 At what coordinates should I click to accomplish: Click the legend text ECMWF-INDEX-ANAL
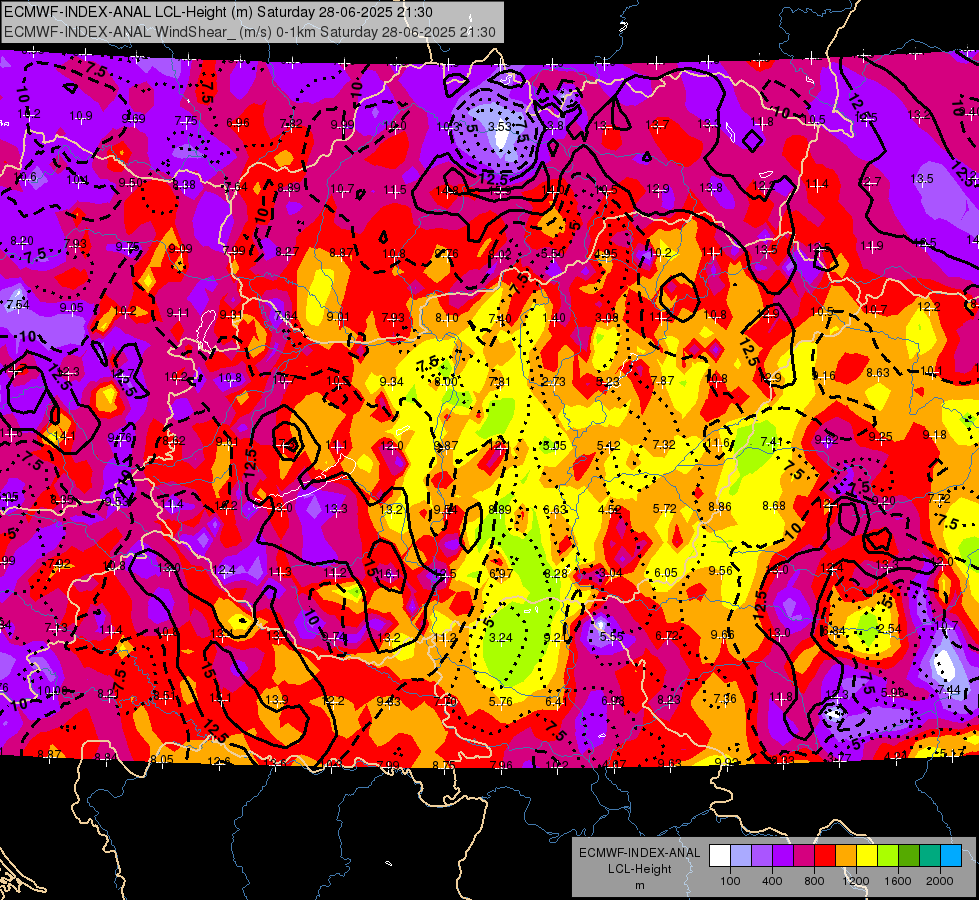(640, 853)
